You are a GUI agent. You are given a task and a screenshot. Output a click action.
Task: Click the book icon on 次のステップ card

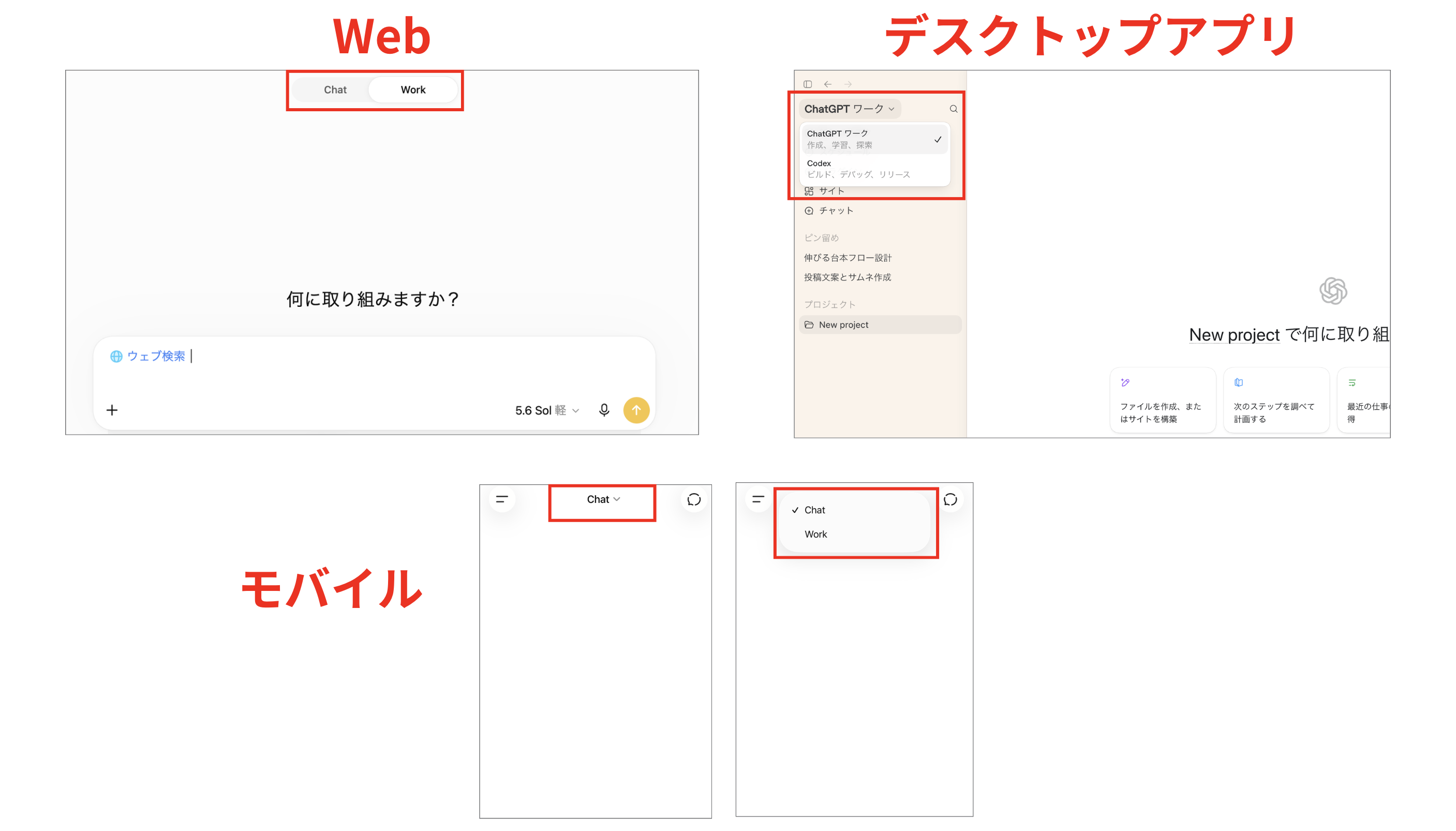point(1238,382)
